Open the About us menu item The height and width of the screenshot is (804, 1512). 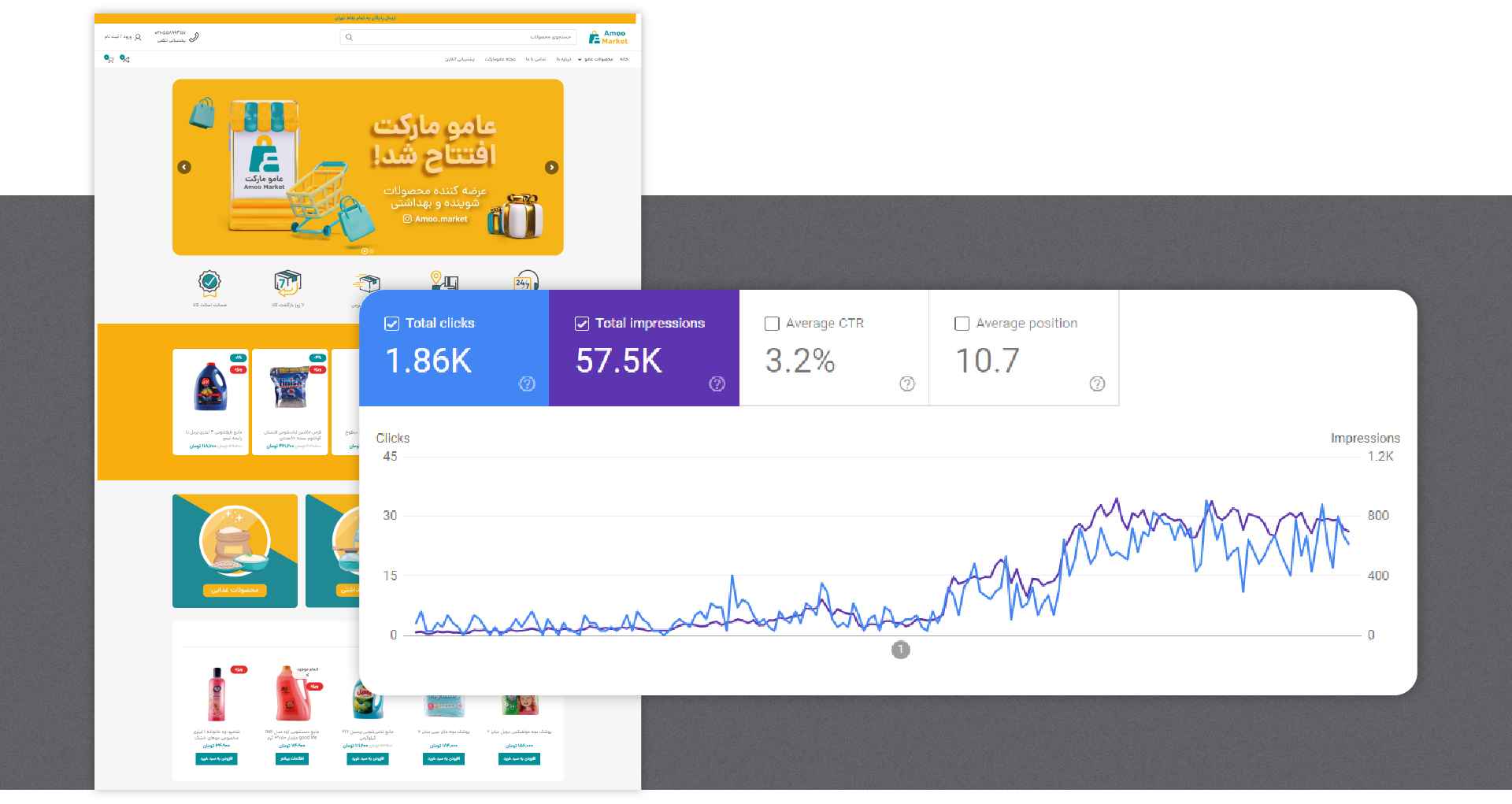pyautogui.click(x=564, y=59)
